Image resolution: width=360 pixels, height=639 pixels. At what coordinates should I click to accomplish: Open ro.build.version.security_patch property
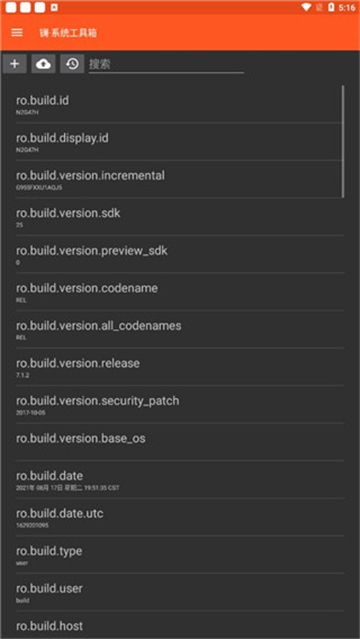[179, 404]
